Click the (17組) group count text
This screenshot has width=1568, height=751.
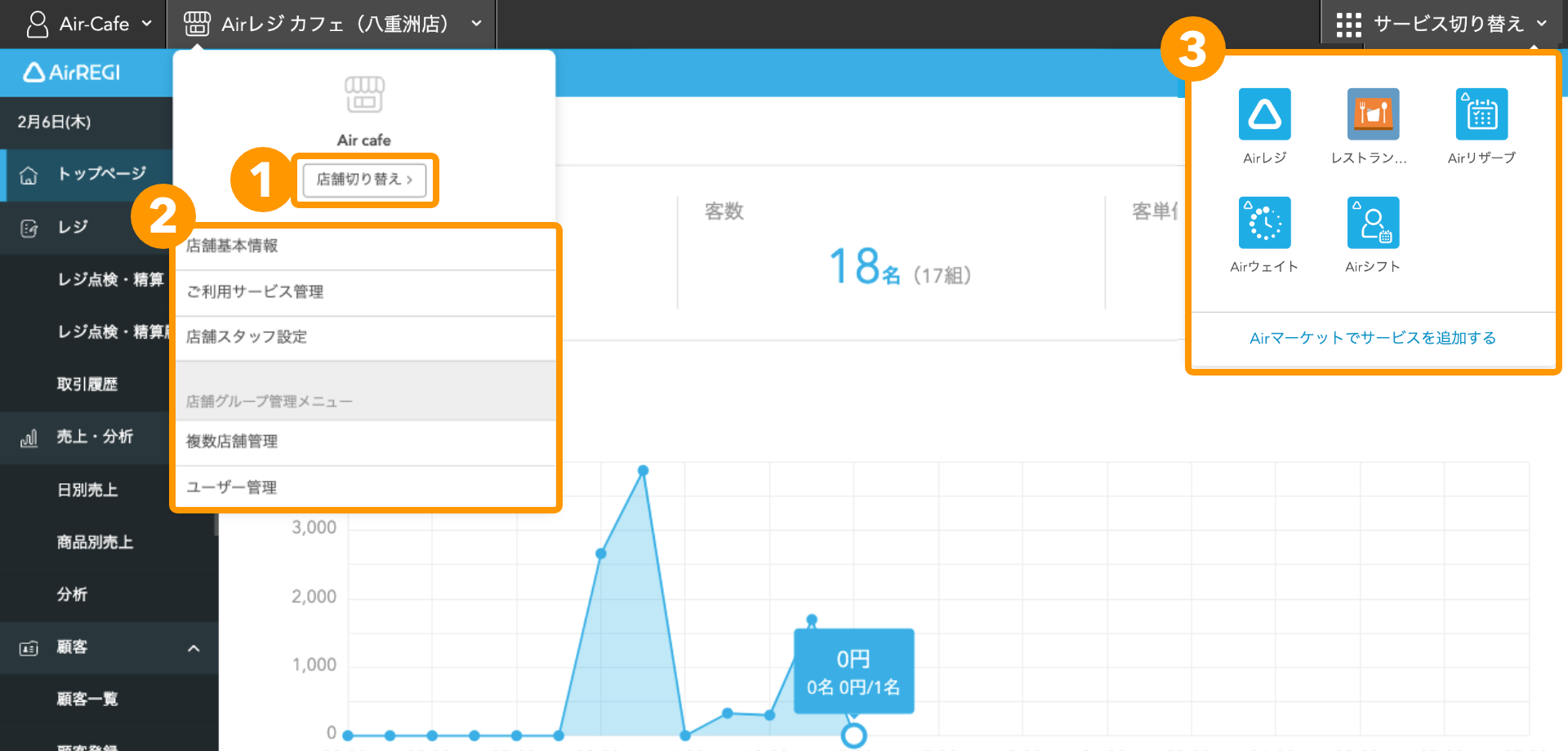coord(942,275)
